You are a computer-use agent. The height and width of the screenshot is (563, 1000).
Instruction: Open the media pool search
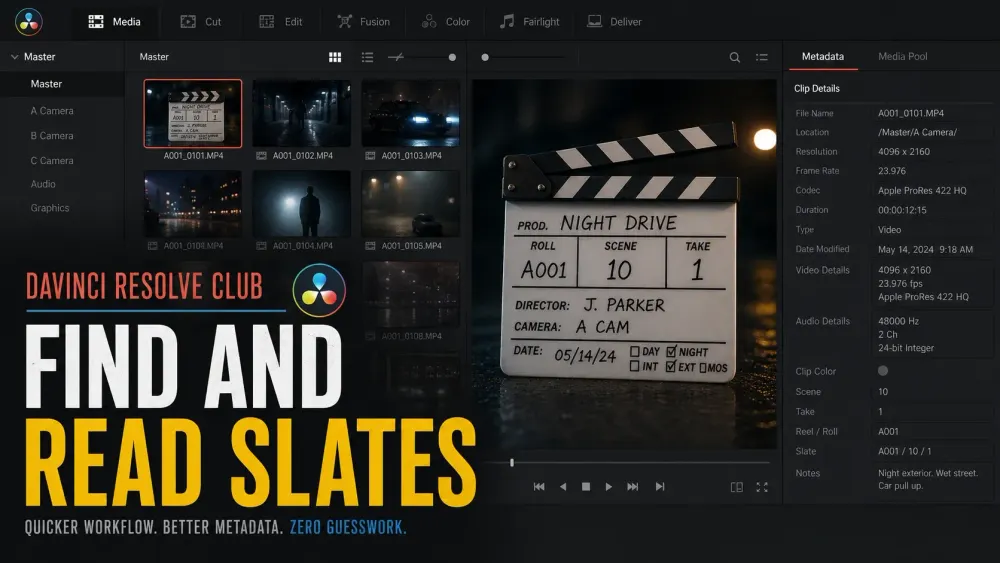(x=735, y=57)
